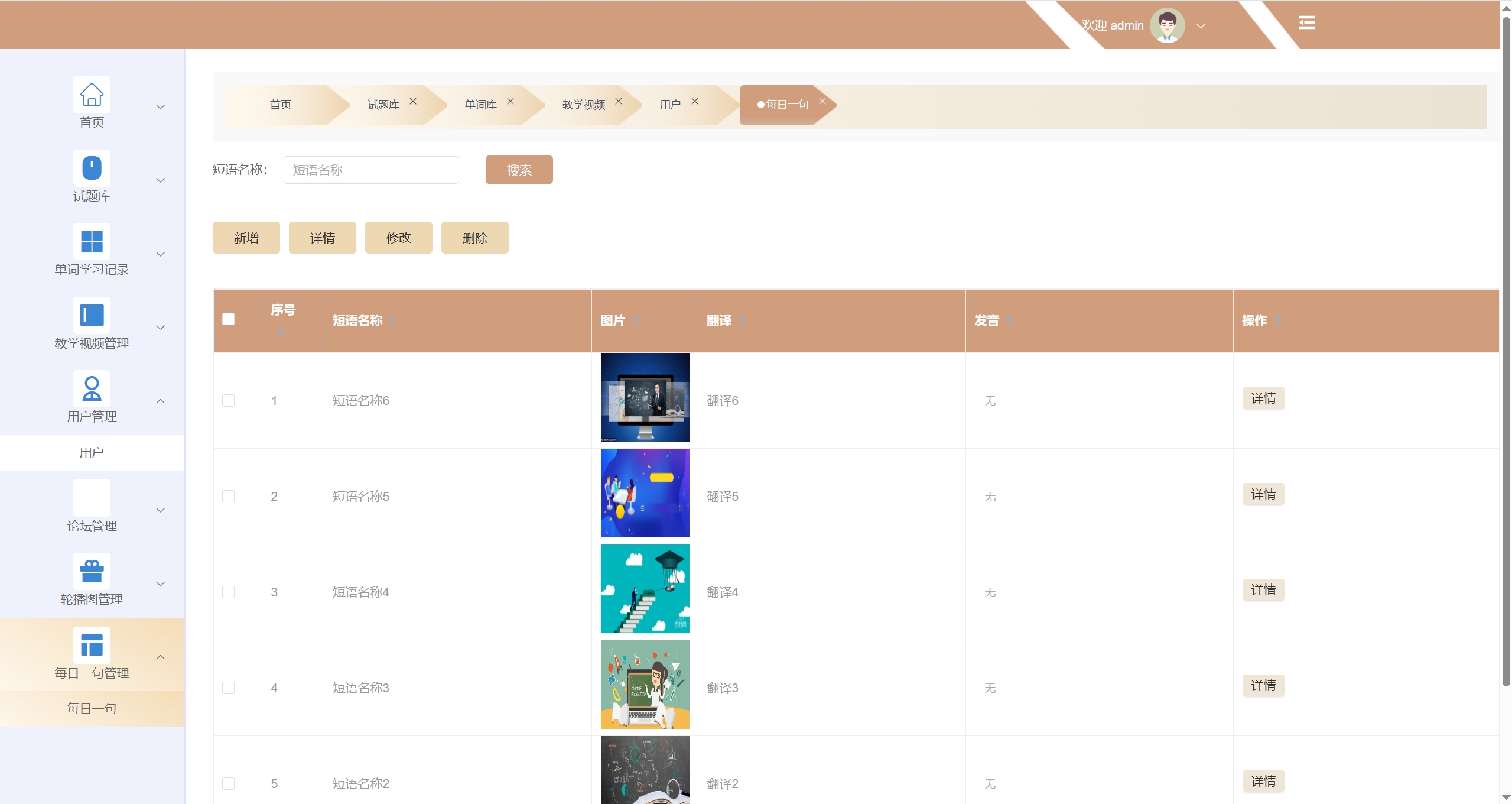This screenshot has height=804, width=1512.
Task: Click the top 详情 toolbar button
Action: [x=323, y=238]
